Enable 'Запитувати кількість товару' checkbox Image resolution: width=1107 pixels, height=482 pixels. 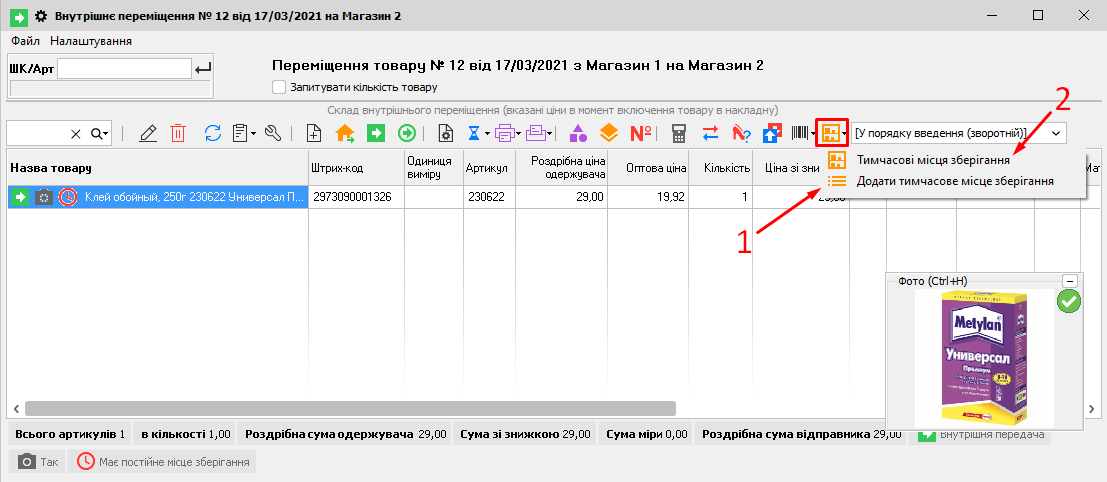click(x=279, y=87)
